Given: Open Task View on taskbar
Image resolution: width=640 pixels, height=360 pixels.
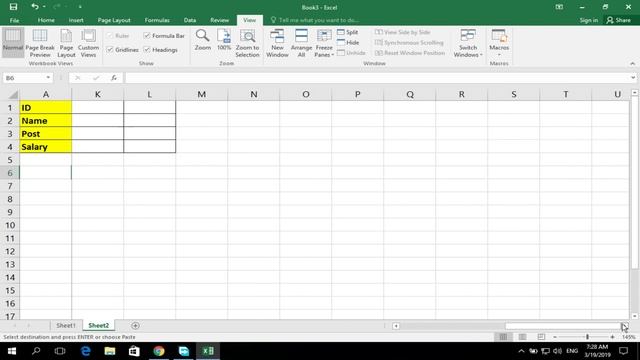Looking at the screenshot, I should click(60, 351).
